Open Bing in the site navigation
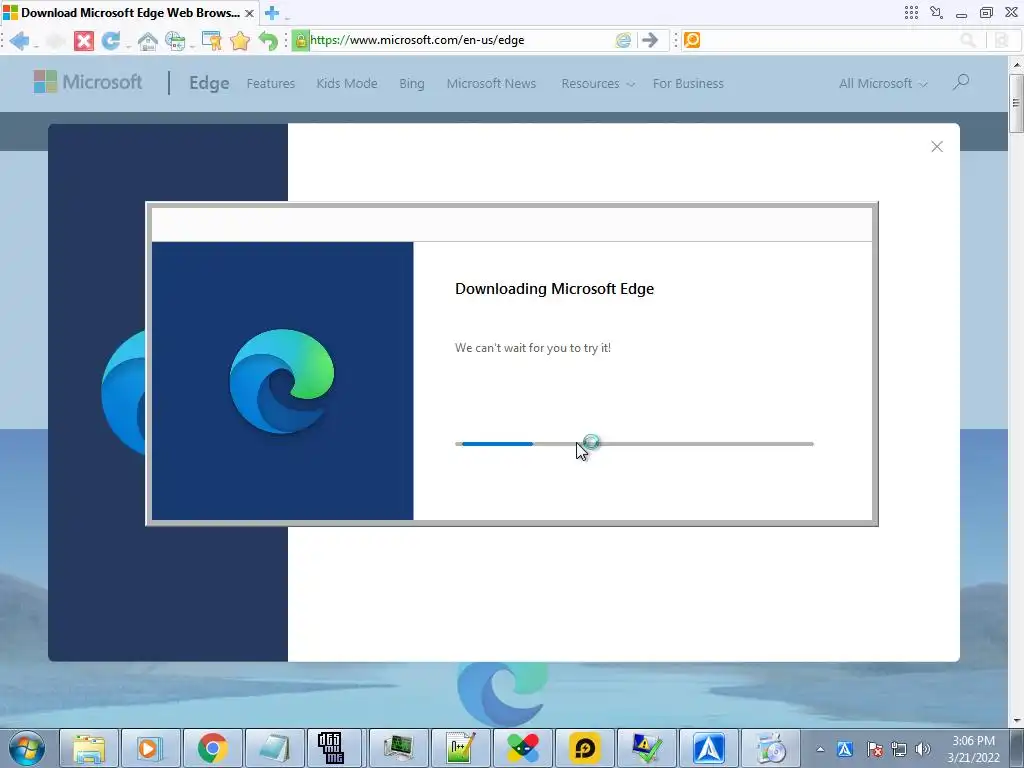The image size is (1024, 768). (x=411, y=84)
